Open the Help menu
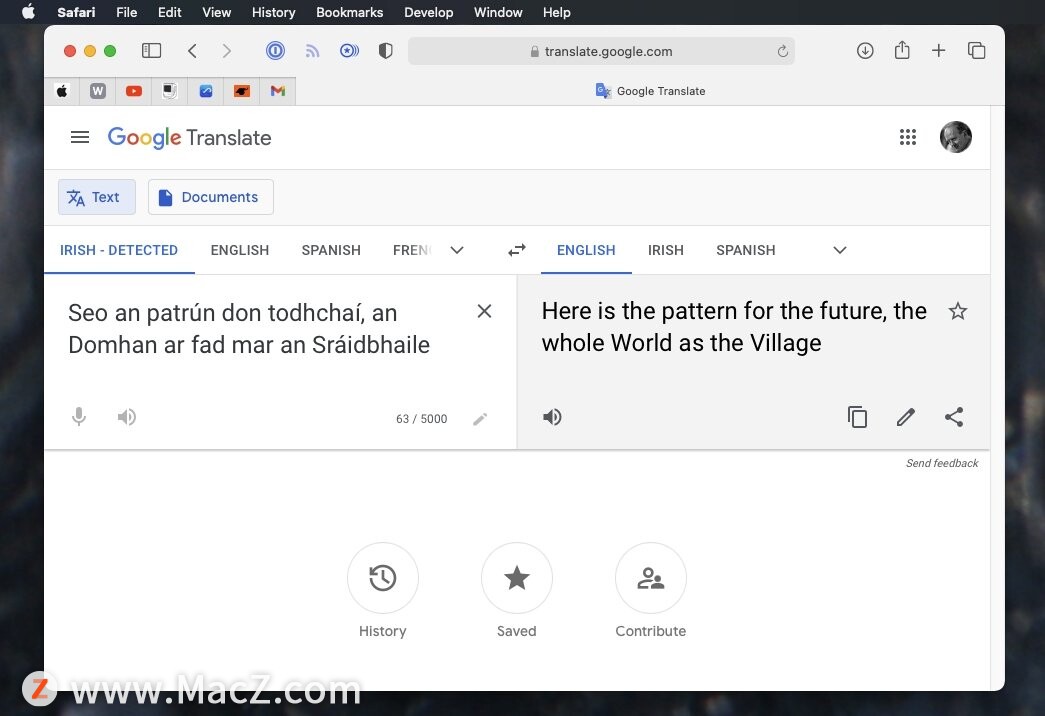This screenshot has height=716, width=1045. 556,12
